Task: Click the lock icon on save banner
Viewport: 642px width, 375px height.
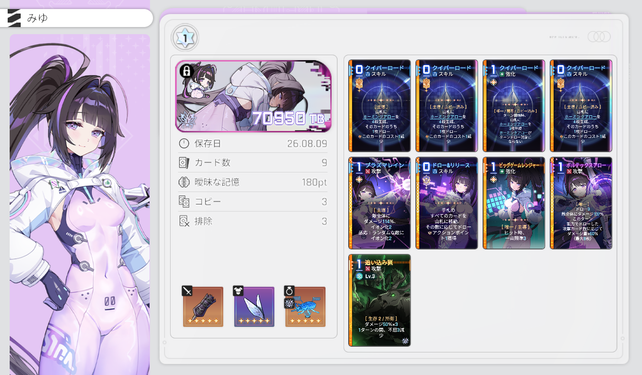Action: point(186,71)
